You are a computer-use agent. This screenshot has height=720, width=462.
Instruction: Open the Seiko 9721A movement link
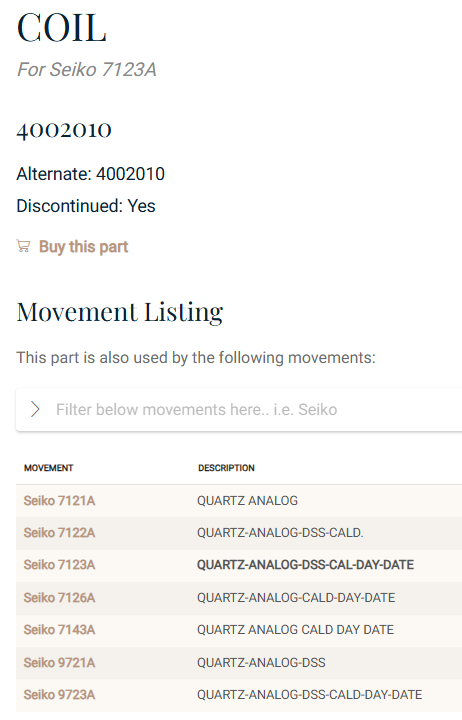pos(59,663)
